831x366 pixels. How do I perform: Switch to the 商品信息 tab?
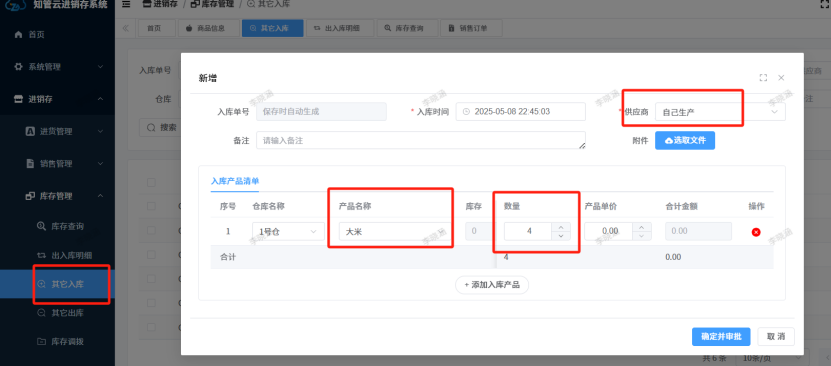(205, 29)
